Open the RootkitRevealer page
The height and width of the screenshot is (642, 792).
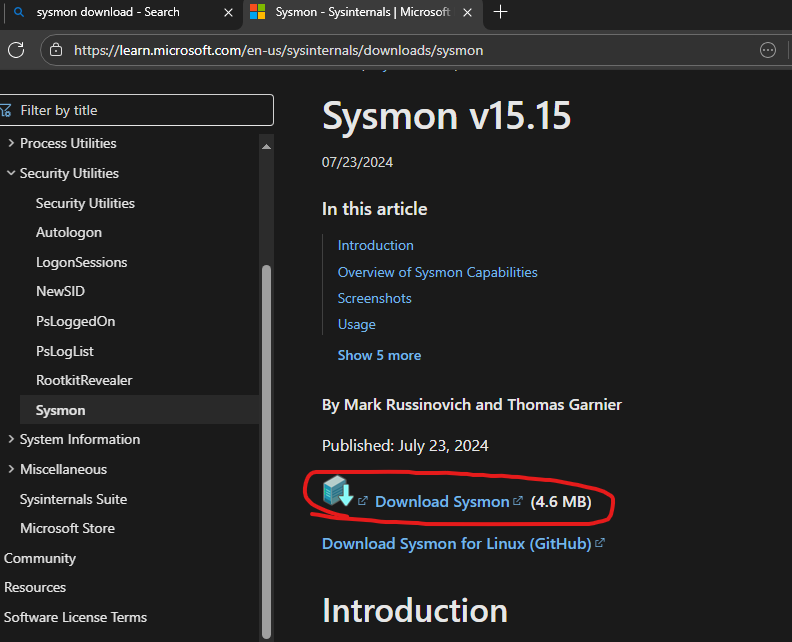84,380
